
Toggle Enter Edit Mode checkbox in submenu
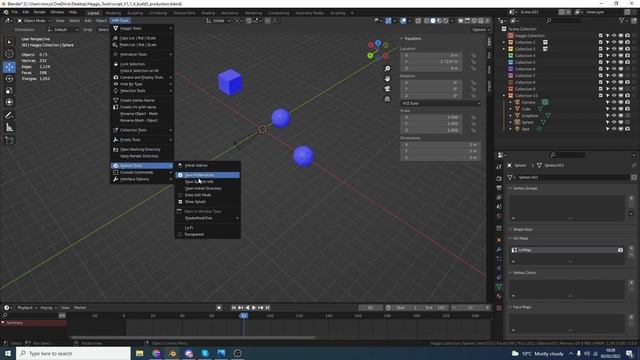[x=180, y=195]
